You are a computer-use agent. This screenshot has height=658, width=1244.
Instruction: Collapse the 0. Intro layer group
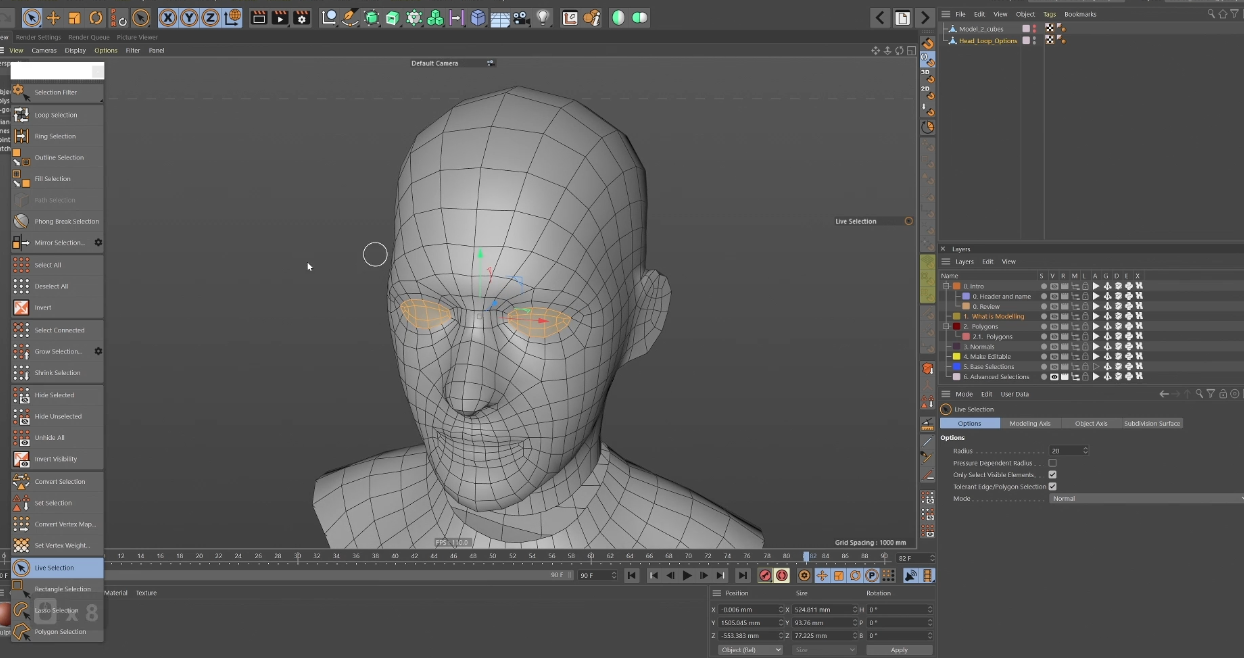(946, 286)
